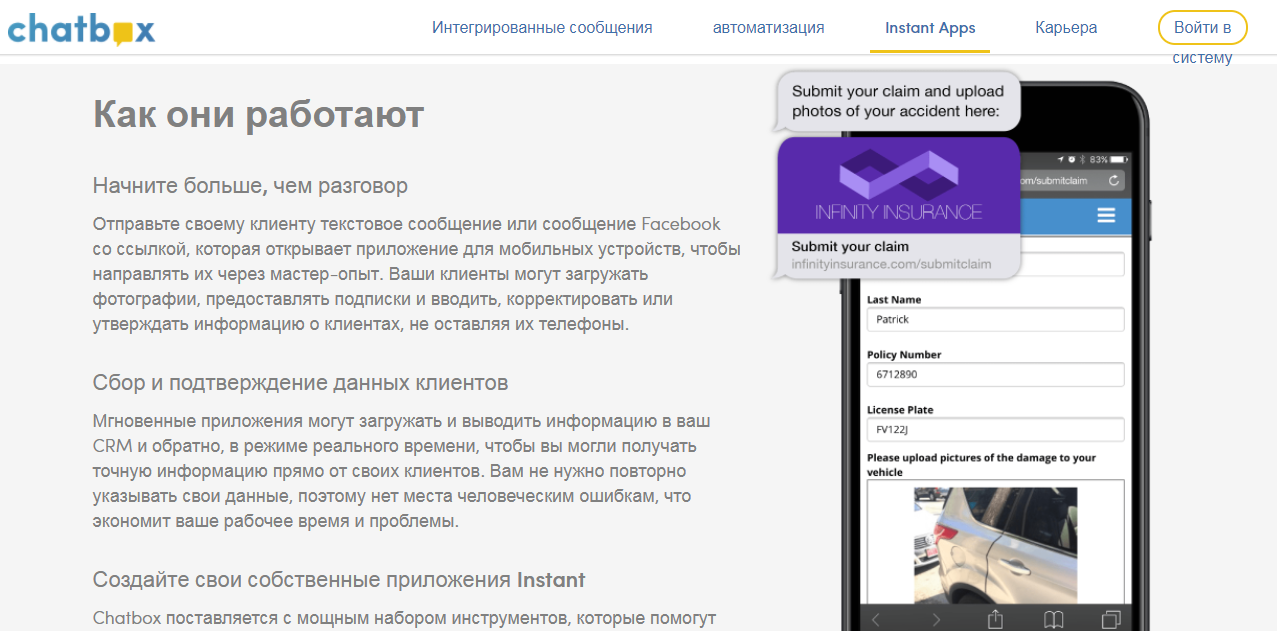This screenshot has width=1277, height=631.
Task: Click the License Plate field showing FV122J
Action: click(x=995, y=429)
